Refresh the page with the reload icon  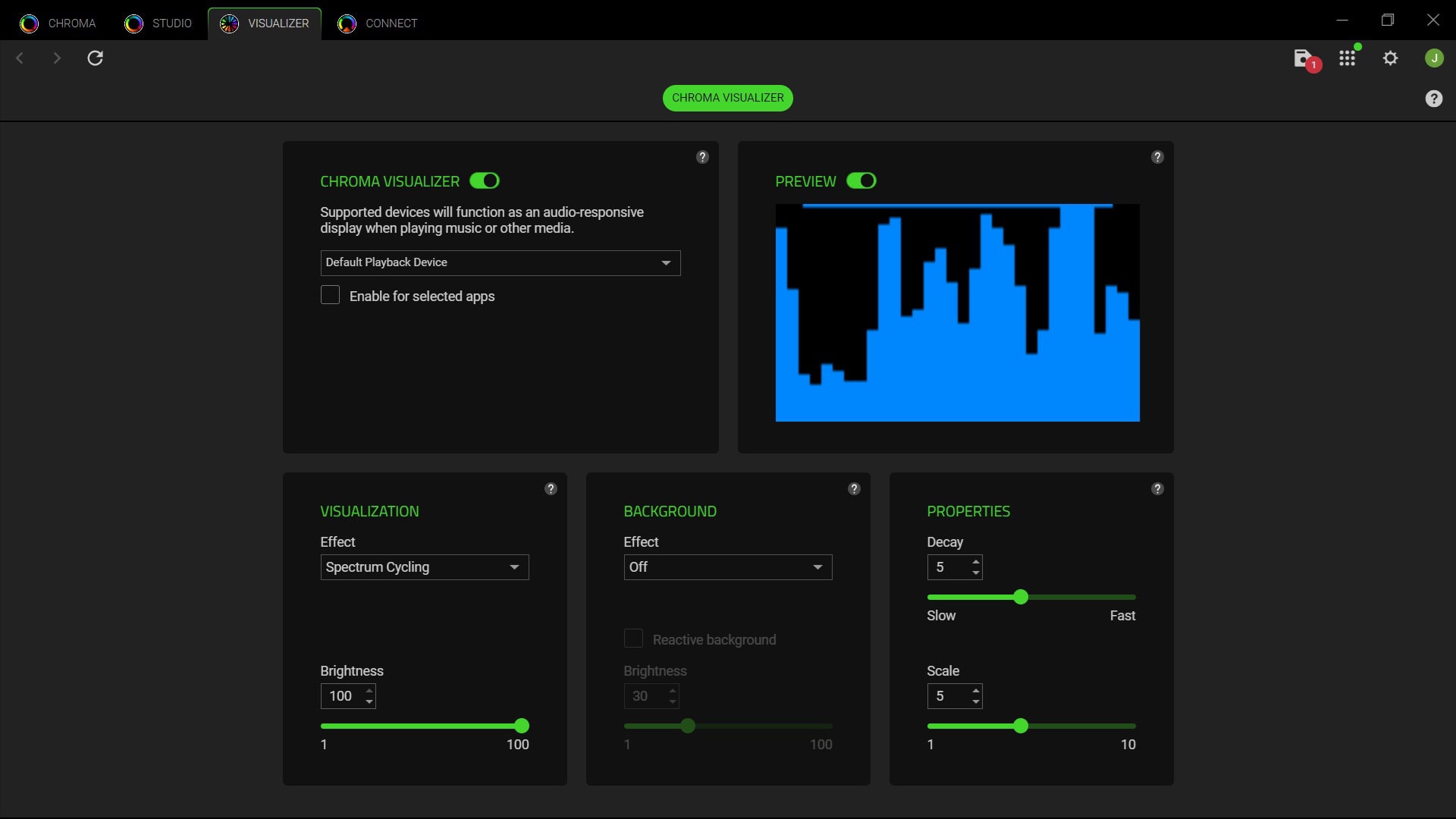pyautogui.click(x=95, y=58)
